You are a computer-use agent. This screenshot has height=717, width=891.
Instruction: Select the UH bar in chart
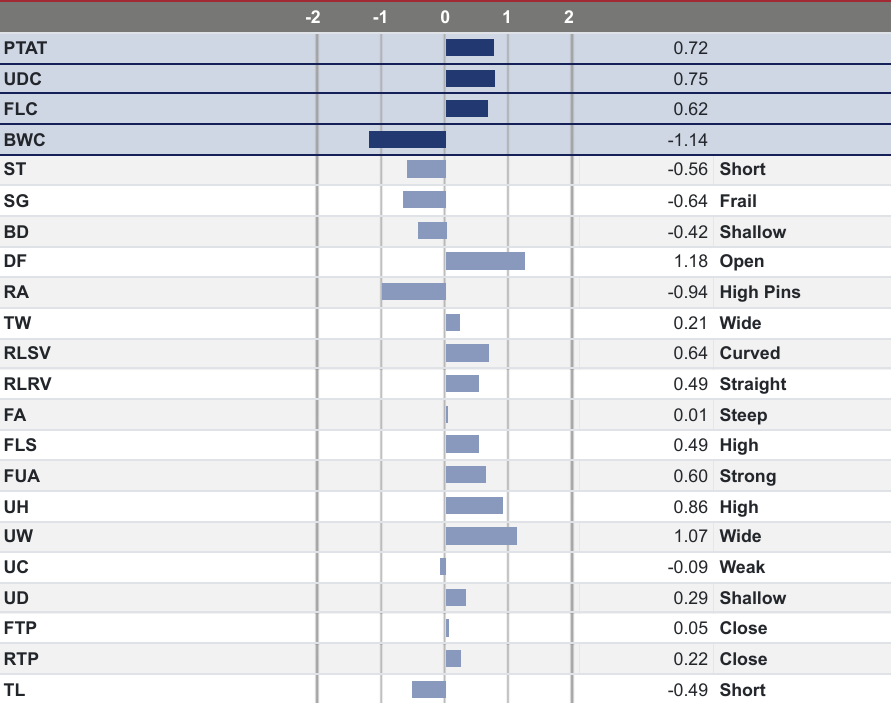point(474,506)
